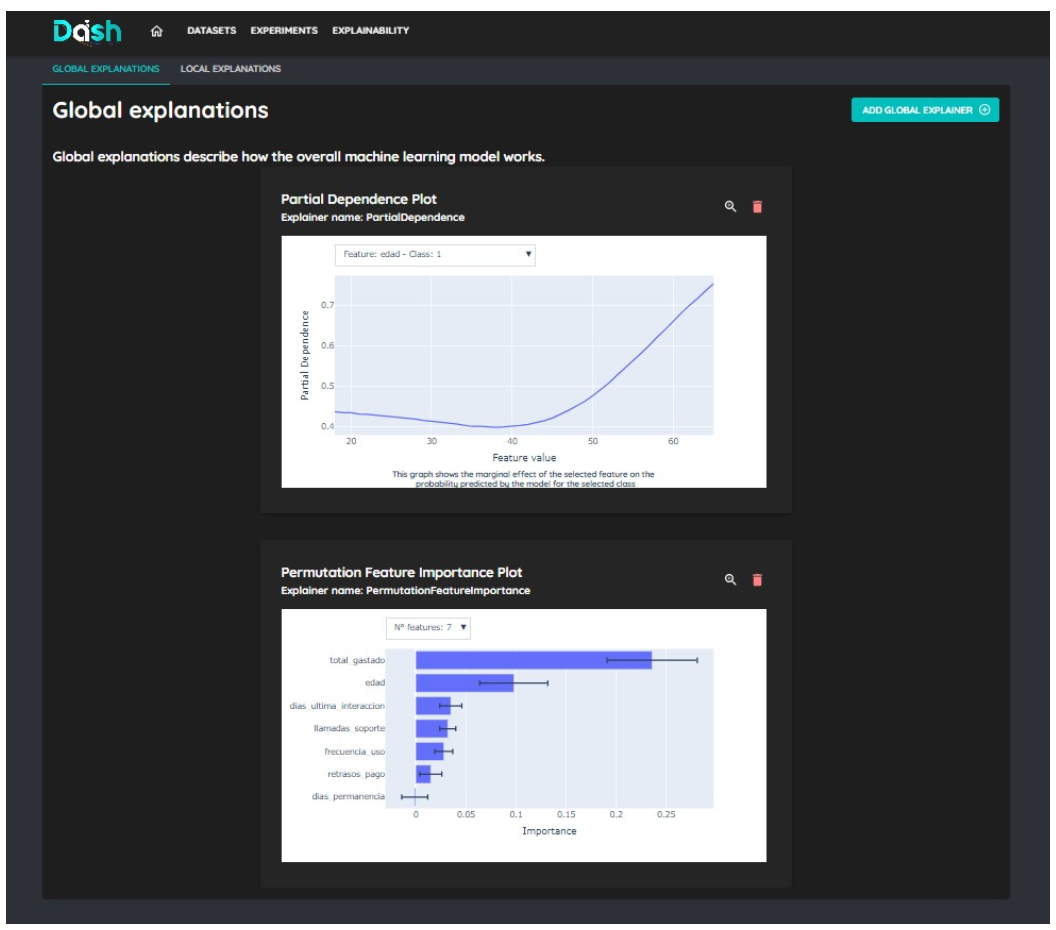Click the plus icon on Add Global Explainer

984,110
